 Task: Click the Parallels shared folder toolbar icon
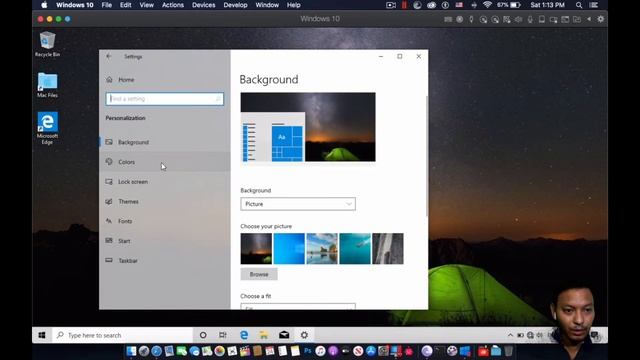click(x=577, y=19)
